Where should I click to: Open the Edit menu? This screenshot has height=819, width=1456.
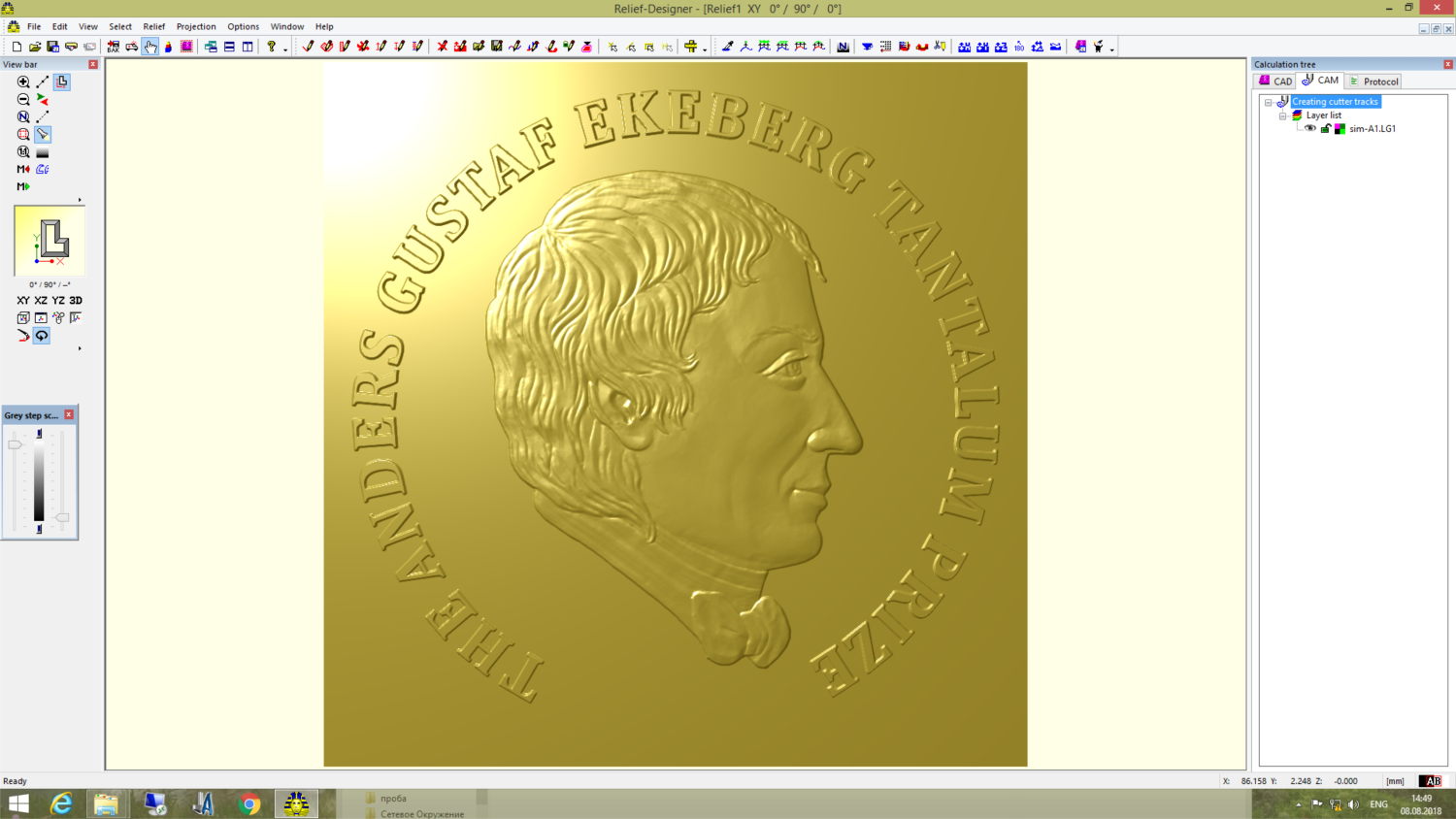pyautogui.click(x=60, y=27)
